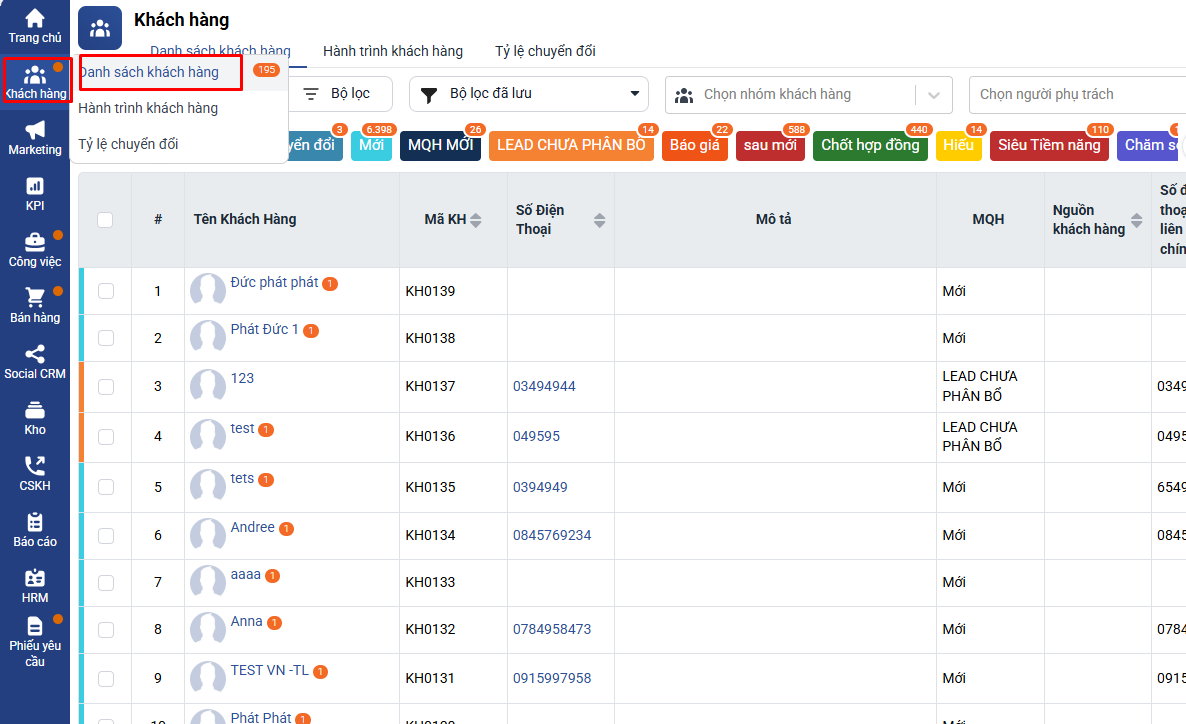Choose Hành trình khách hàng in the flyout menu
The image size is (1186, 724).
(148, 108)
